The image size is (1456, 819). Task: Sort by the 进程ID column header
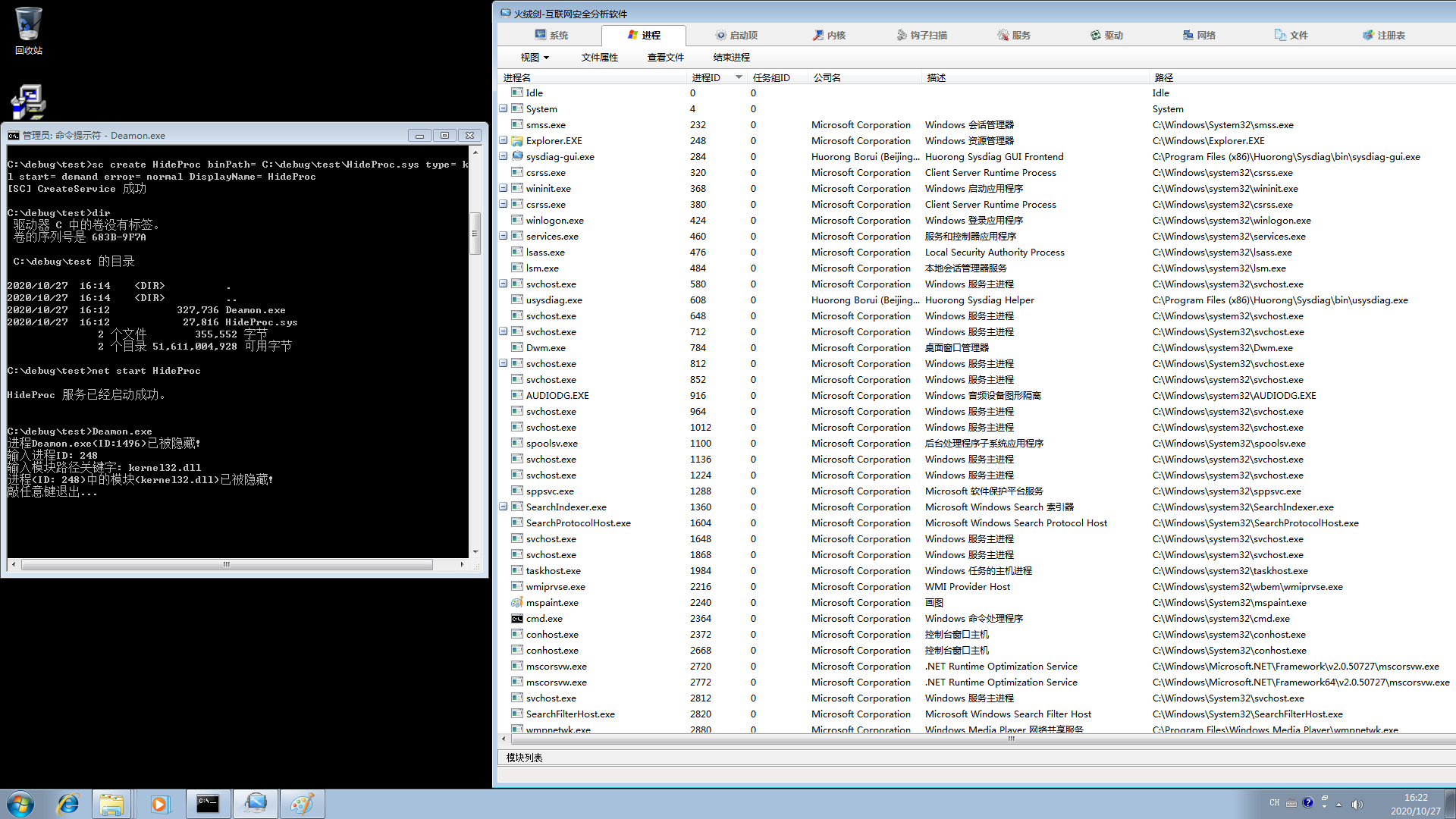705,77
